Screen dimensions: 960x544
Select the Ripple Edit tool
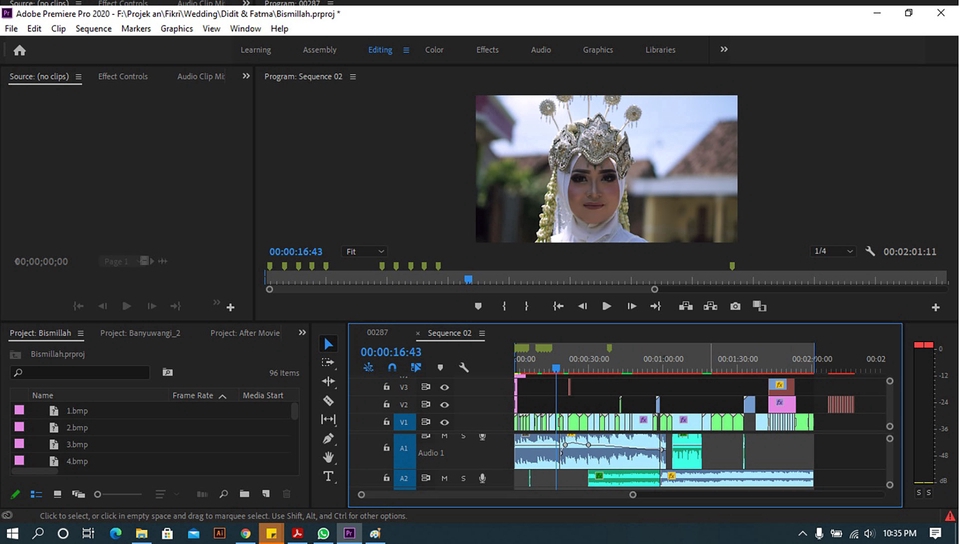pyautogui.click(x=328, y=381)
